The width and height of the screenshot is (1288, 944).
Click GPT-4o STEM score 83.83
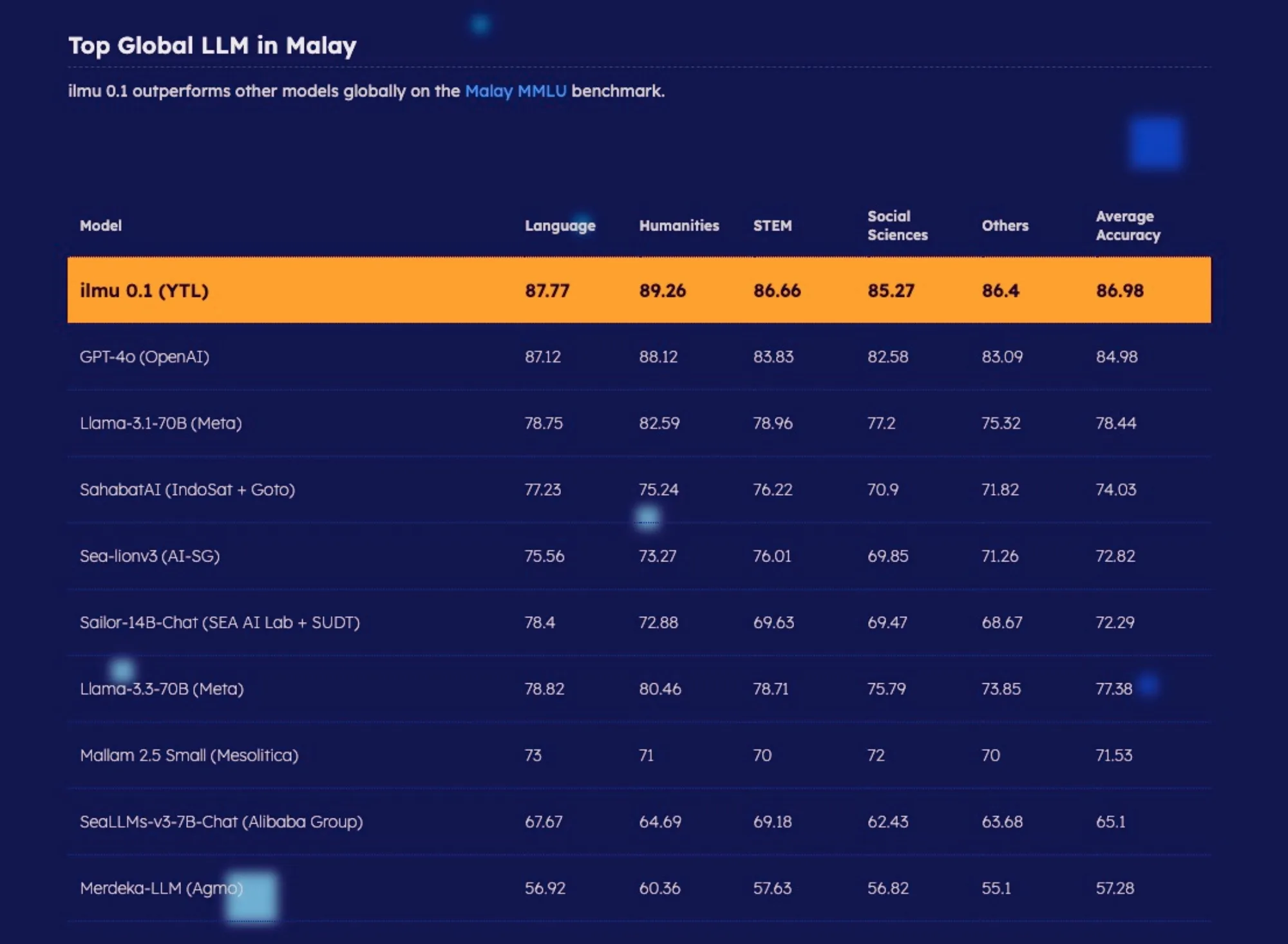coord(773,357)
